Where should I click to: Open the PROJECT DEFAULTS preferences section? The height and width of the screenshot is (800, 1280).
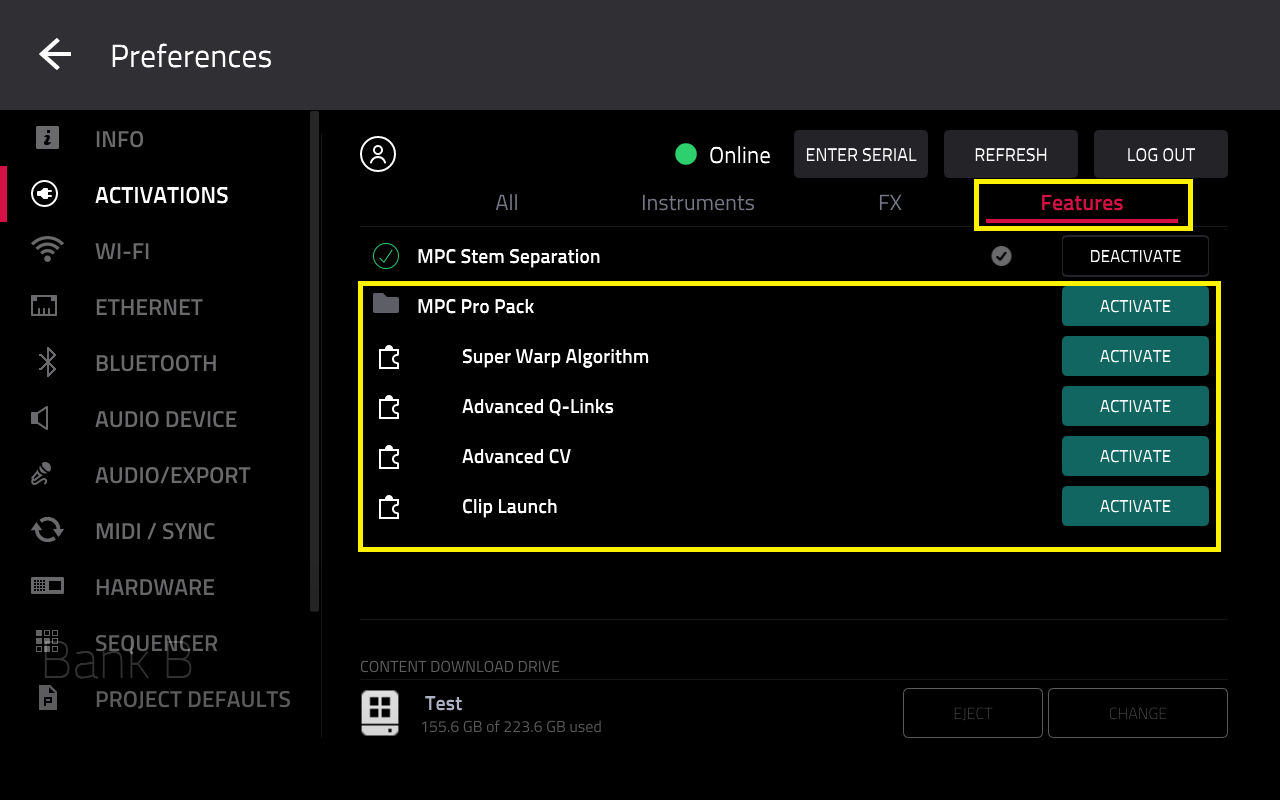click(193, 699)
